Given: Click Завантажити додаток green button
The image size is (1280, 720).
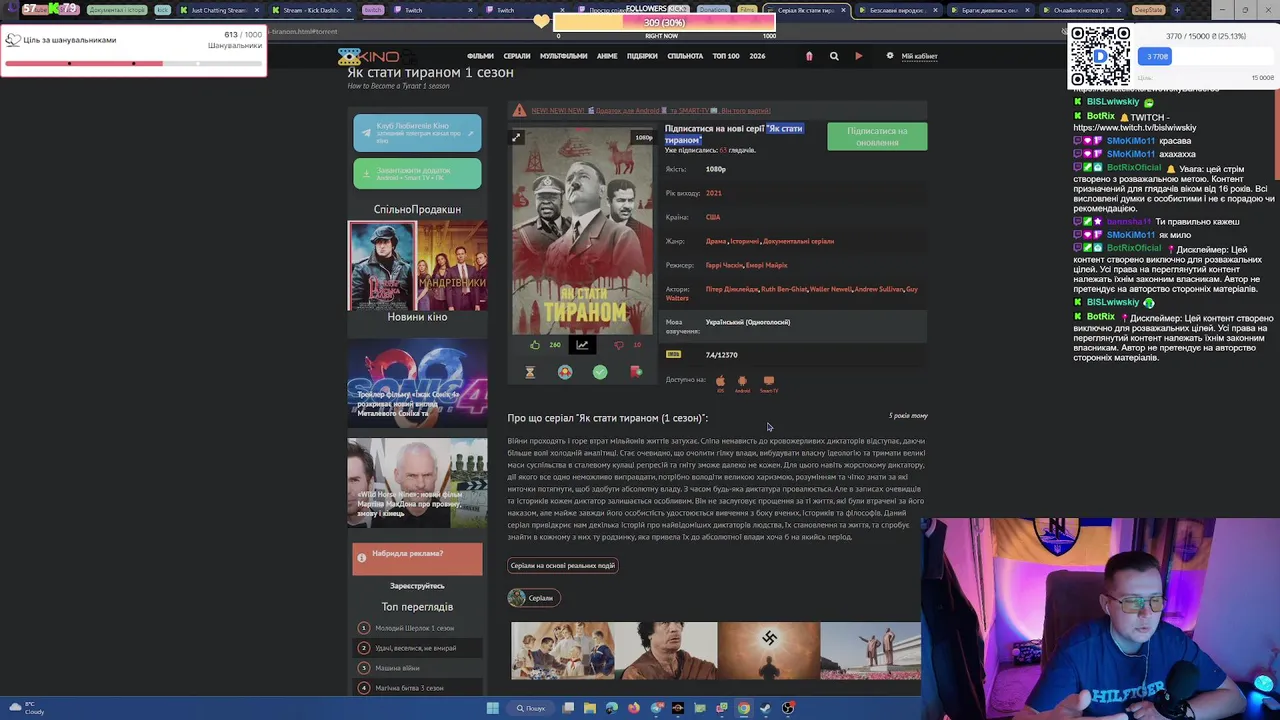Looking at the screenshot, I should (417, 174).
